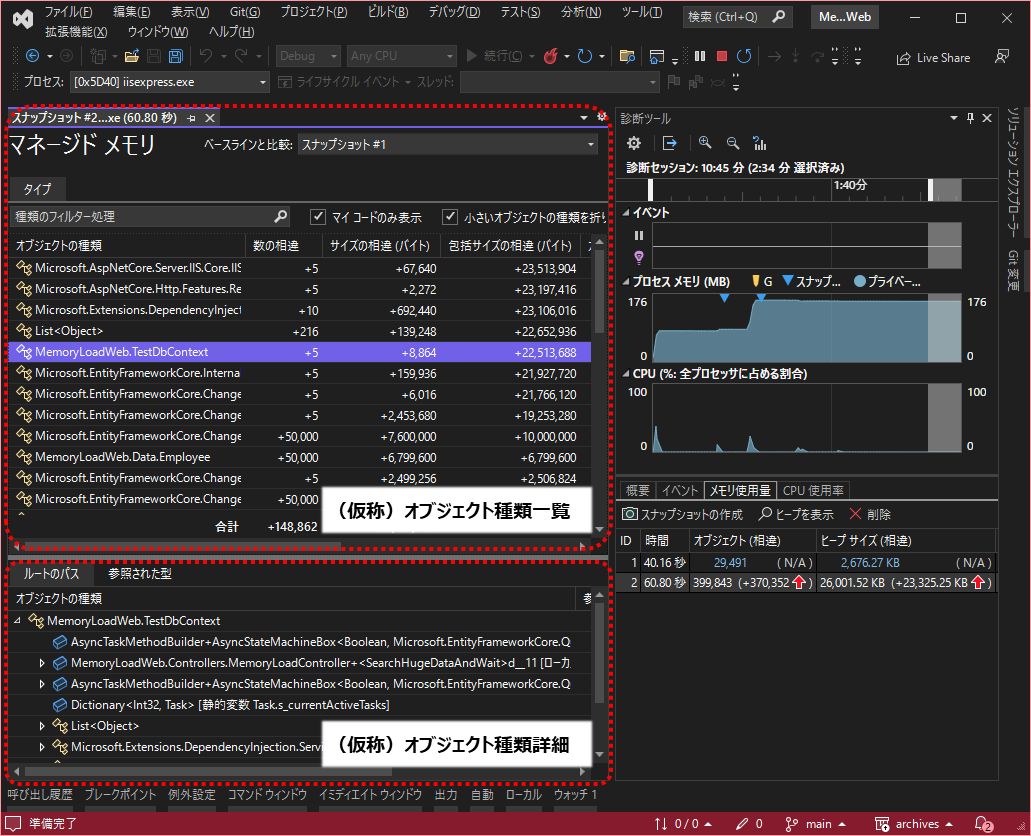Collapse the MemoryLoadWeb.TestDbContext root node
1031x836 pixels.
18,620
